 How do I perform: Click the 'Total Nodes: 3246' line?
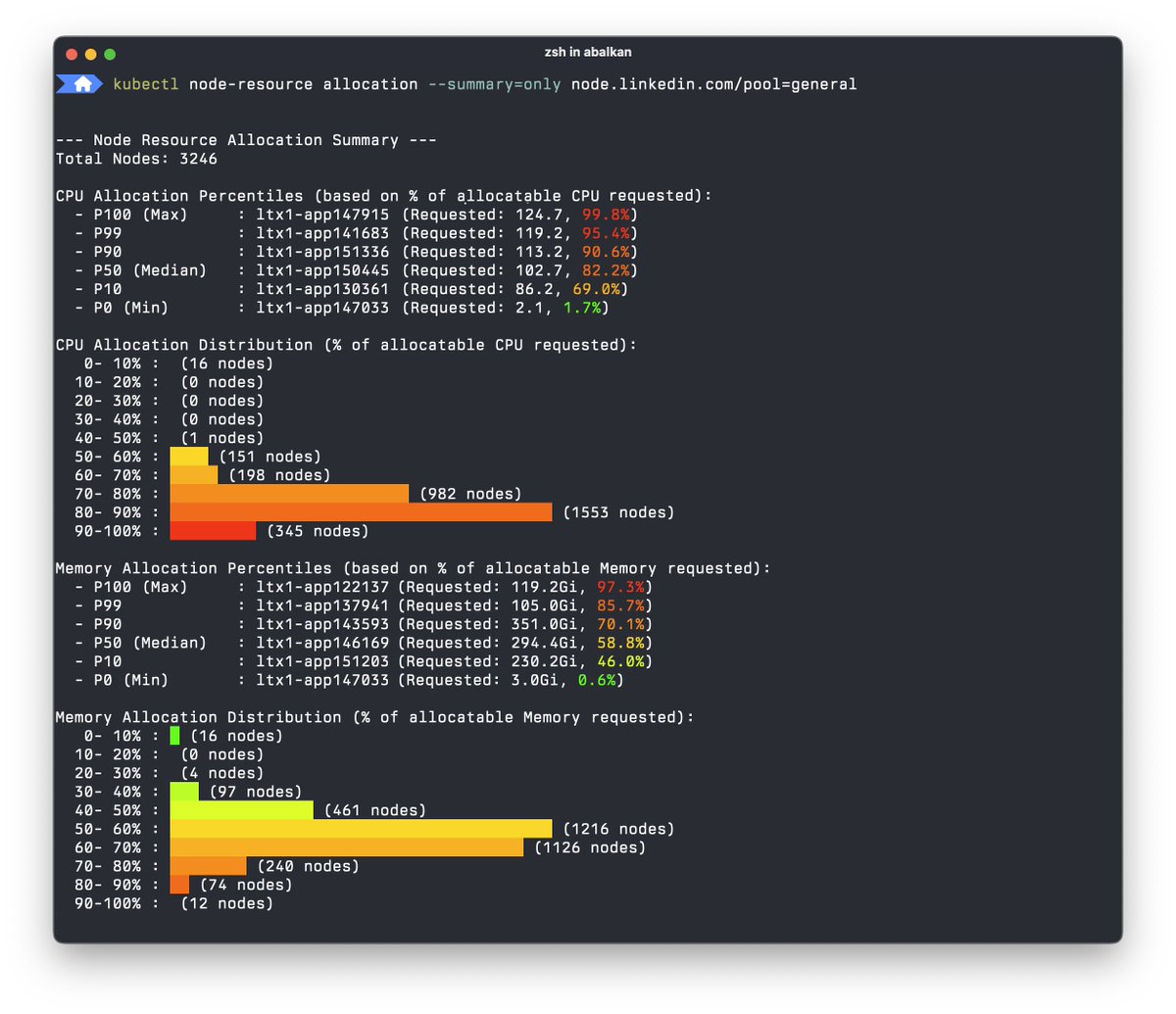point(136,159)
